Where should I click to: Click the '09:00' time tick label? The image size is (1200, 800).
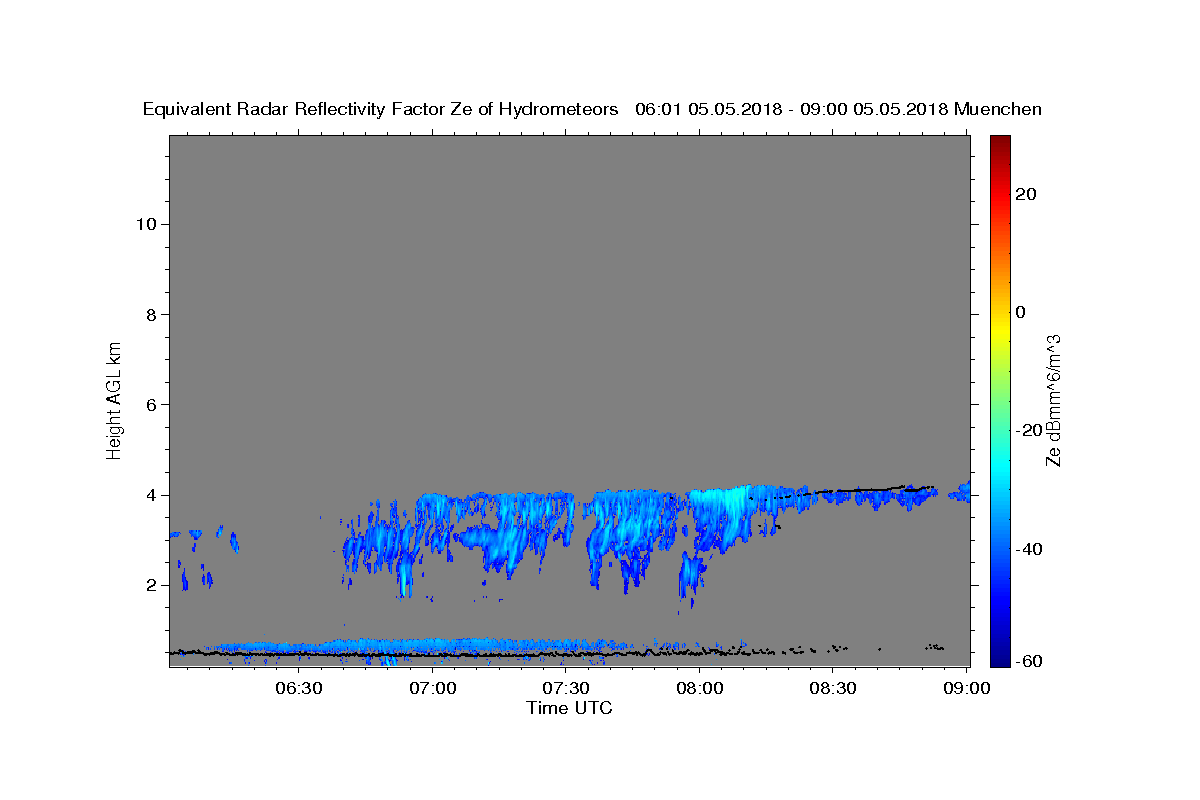[965, 688]
